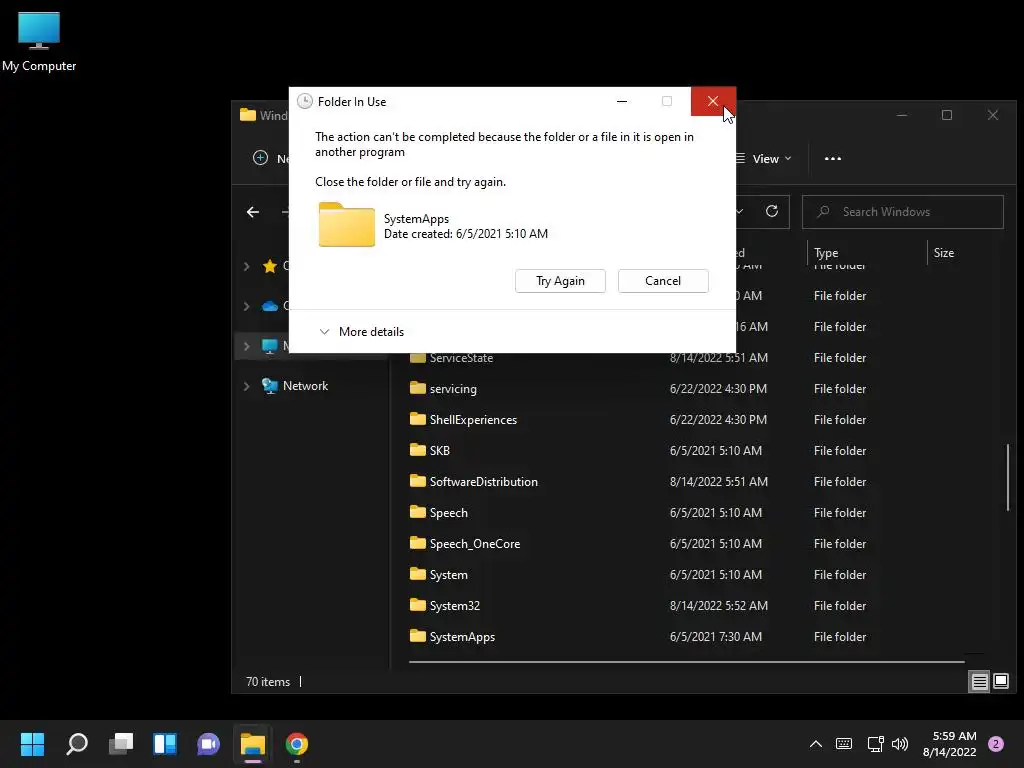
Task: Open the clock and date flyout
Action: 949,744
